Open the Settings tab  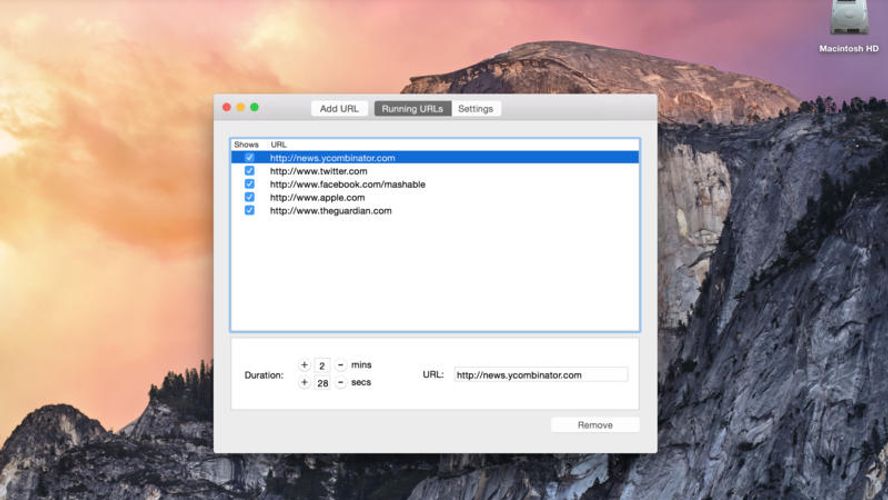(x=476, y=109)
